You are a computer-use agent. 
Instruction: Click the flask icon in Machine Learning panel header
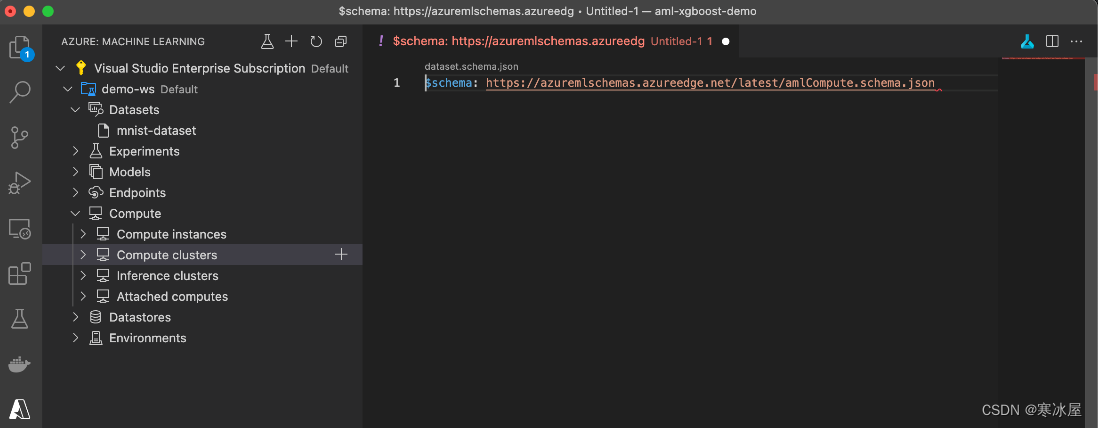coord(267,41)
